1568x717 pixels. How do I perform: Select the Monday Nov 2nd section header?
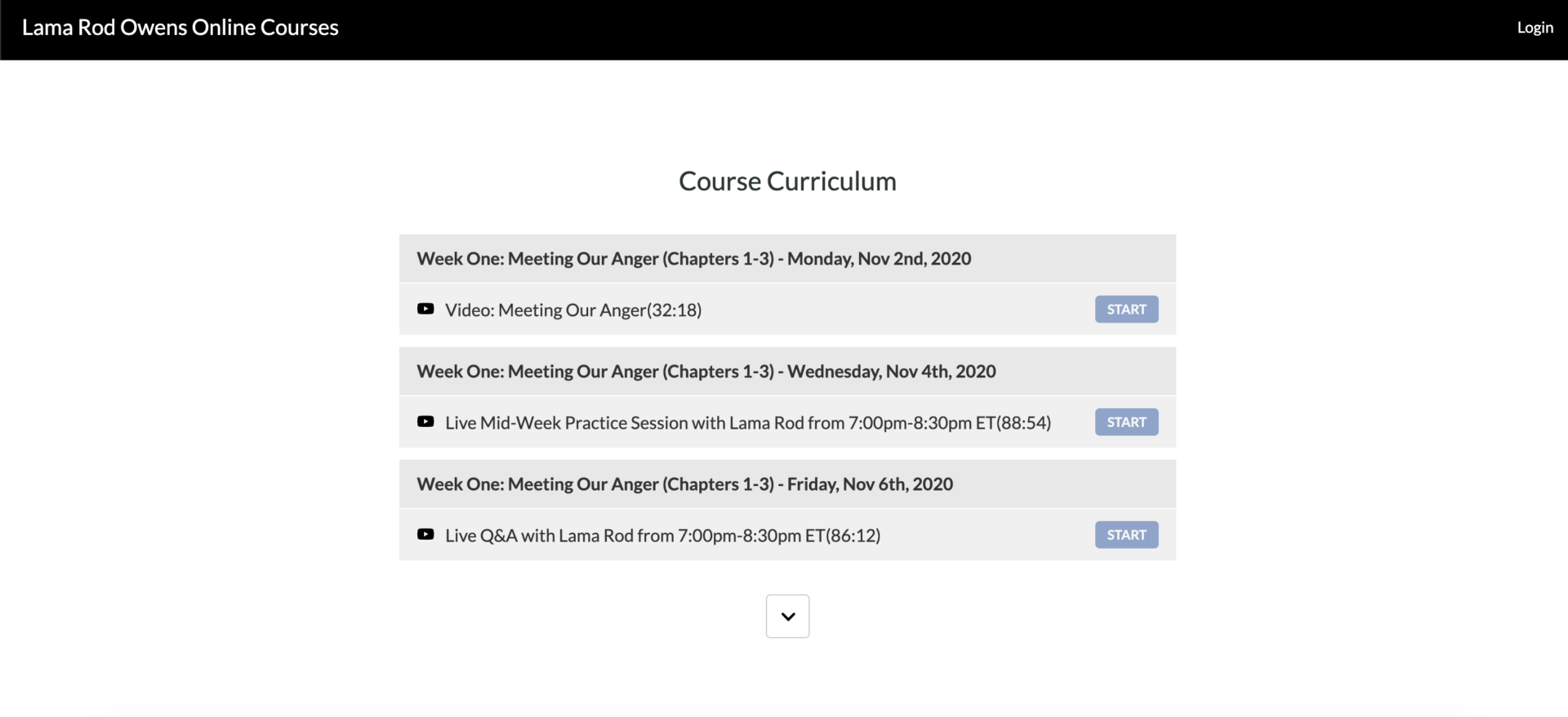(693, 258)
